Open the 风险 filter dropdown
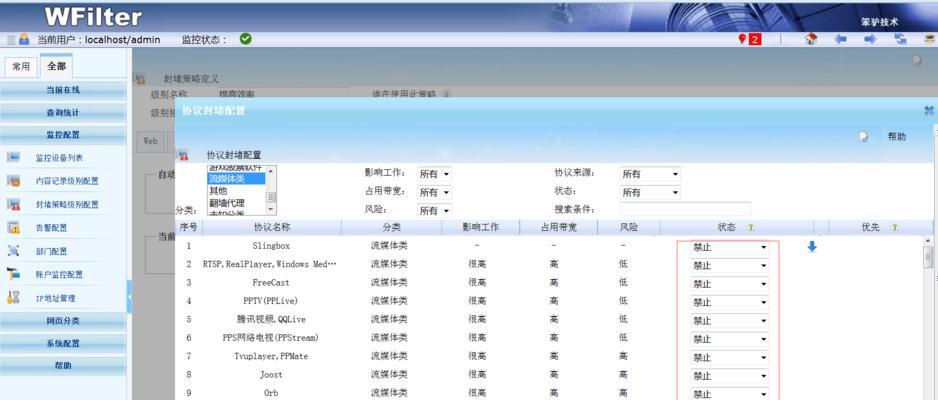Screen dimensions: 938x400 (x=434, y=210)
